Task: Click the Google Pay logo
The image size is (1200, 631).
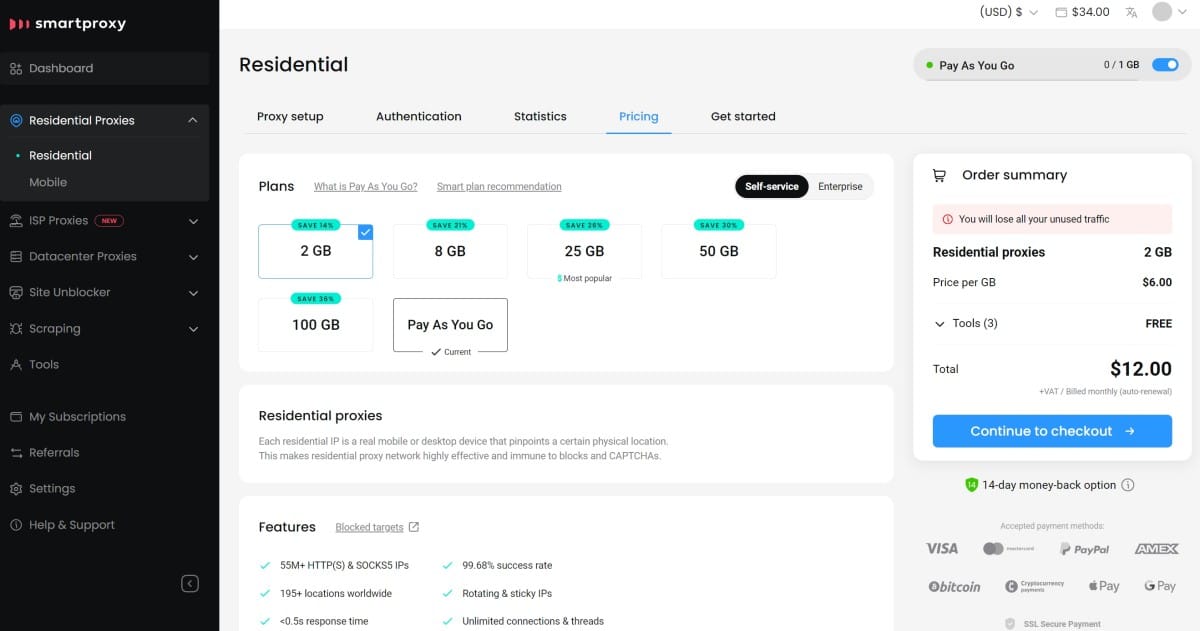Action: (1160, 586)
